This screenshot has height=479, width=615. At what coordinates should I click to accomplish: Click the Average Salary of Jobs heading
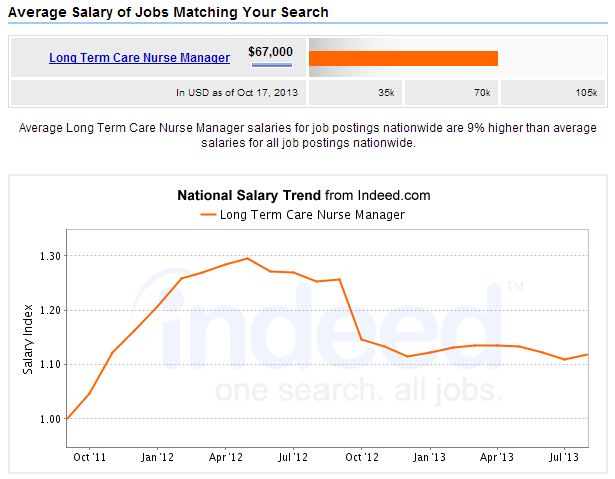coord(168,13)
